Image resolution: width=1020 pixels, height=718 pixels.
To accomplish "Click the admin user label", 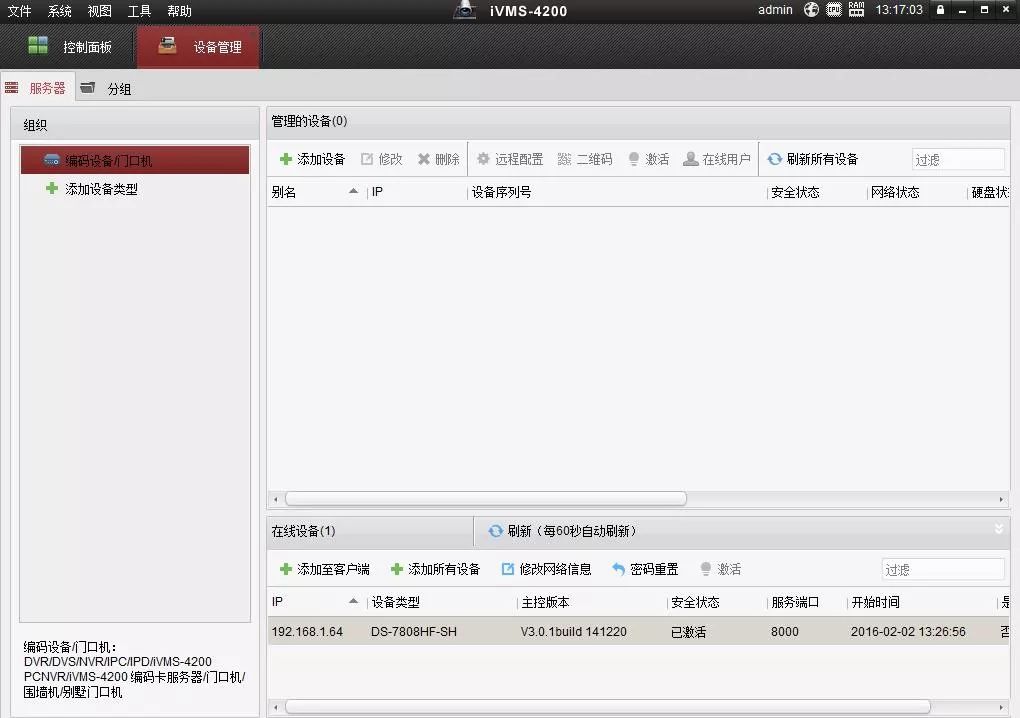I will [x=775, y=10].
